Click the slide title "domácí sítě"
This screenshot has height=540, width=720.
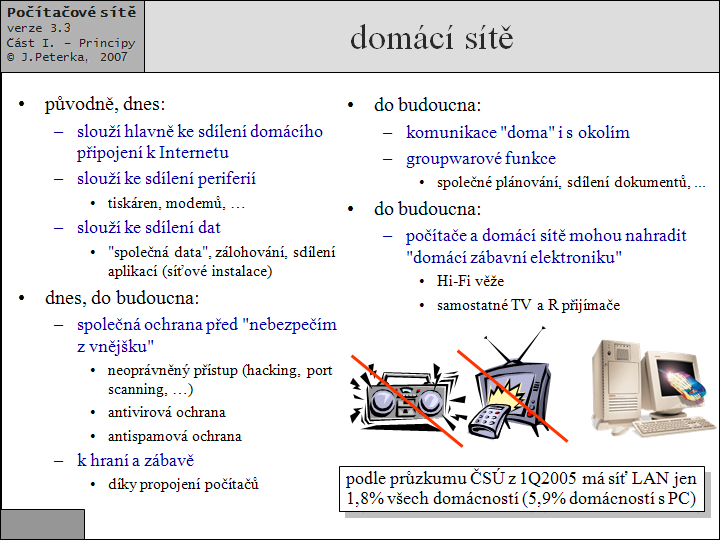431,38
